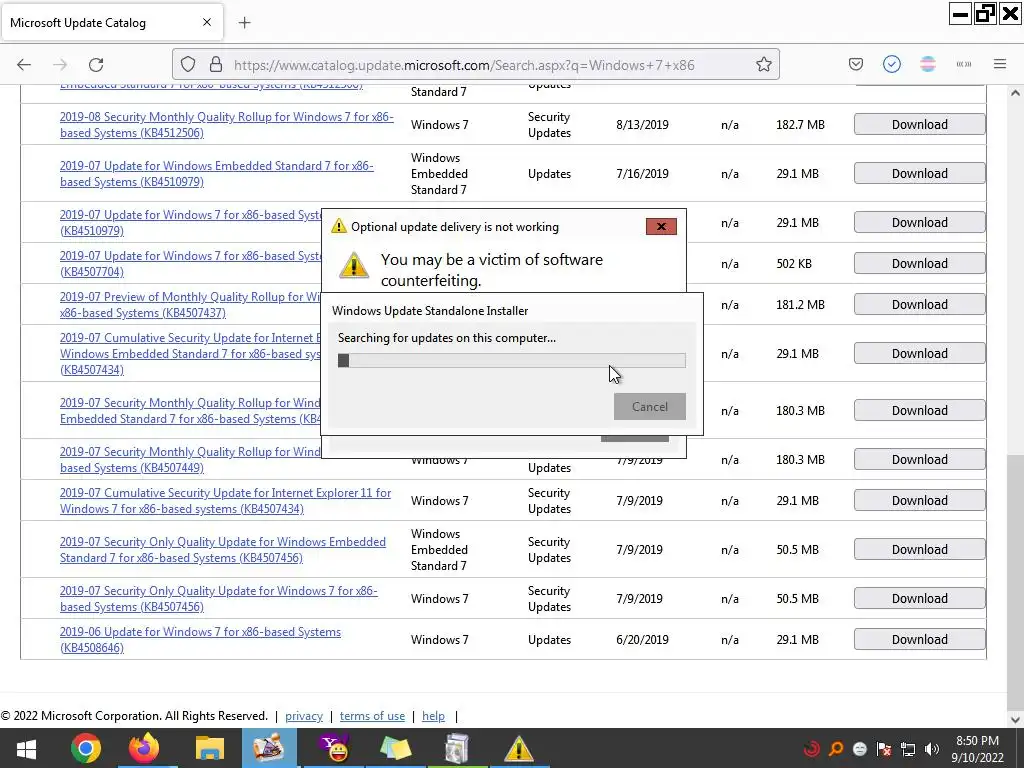Download the 502 KB KB4507704 update
The height and width of the screenshot is (768, 1024).
[x=920, y=263]
